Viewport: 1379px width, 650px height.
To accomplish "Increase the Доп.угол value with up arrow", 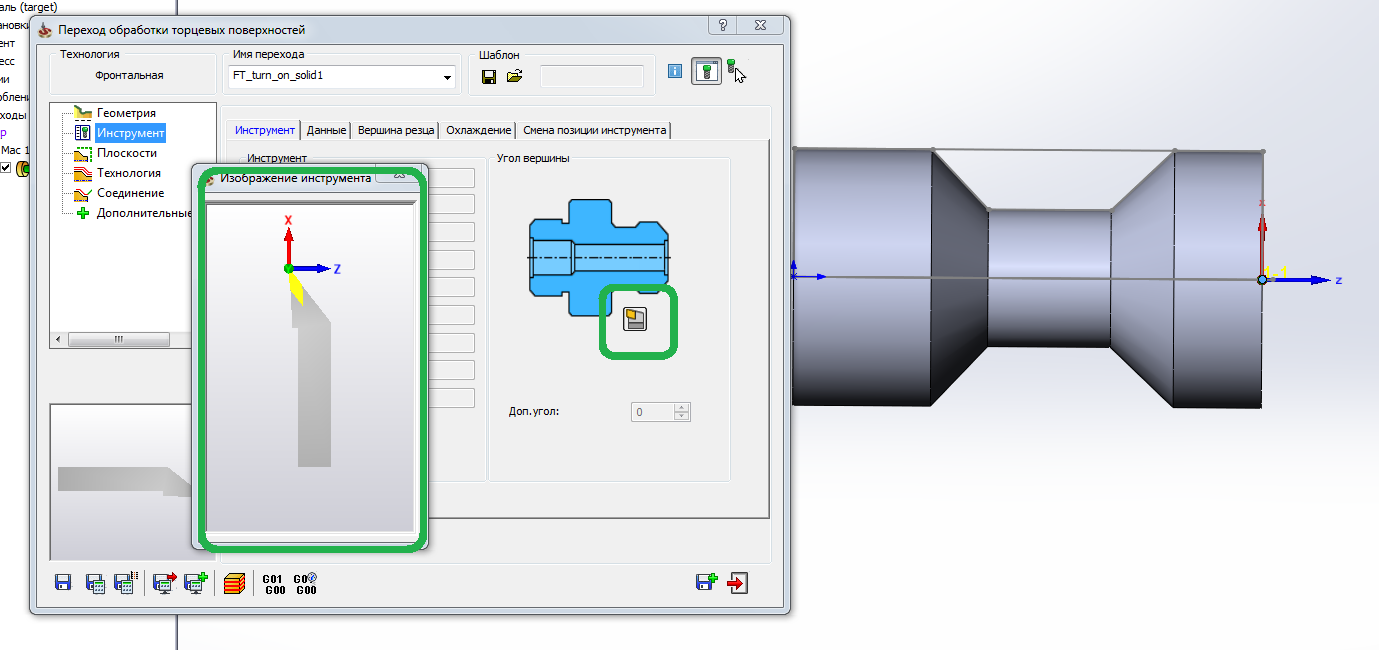I will 682,407.
